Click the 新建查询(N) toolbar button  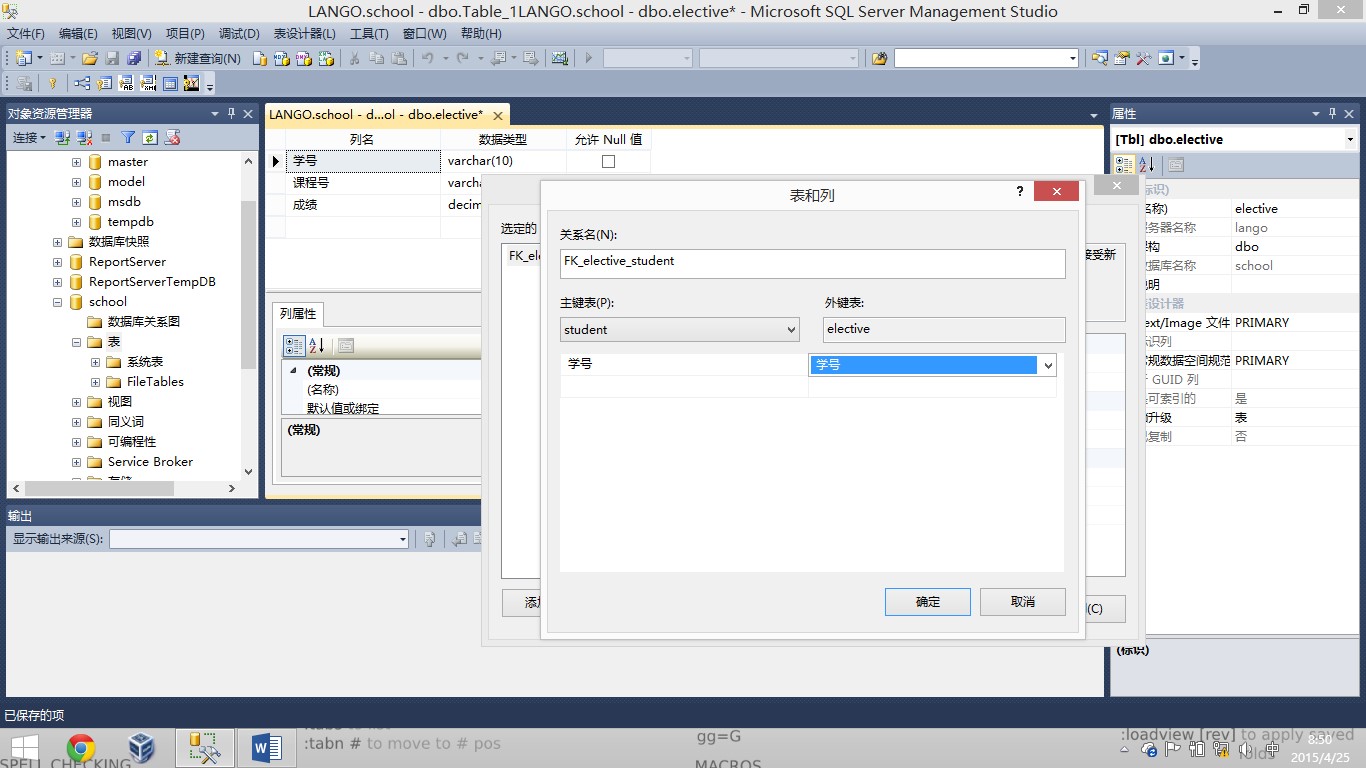point(198,58)
